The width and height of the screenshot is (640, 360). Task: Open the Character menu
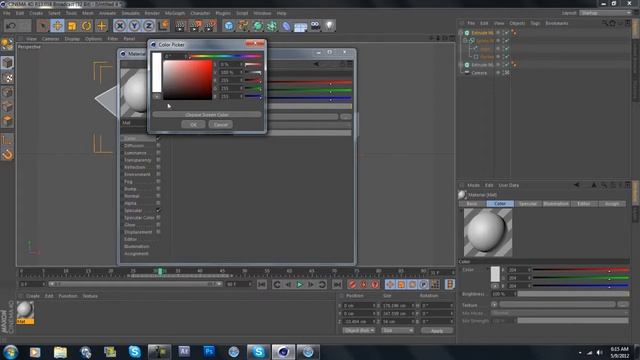(200, 13)
